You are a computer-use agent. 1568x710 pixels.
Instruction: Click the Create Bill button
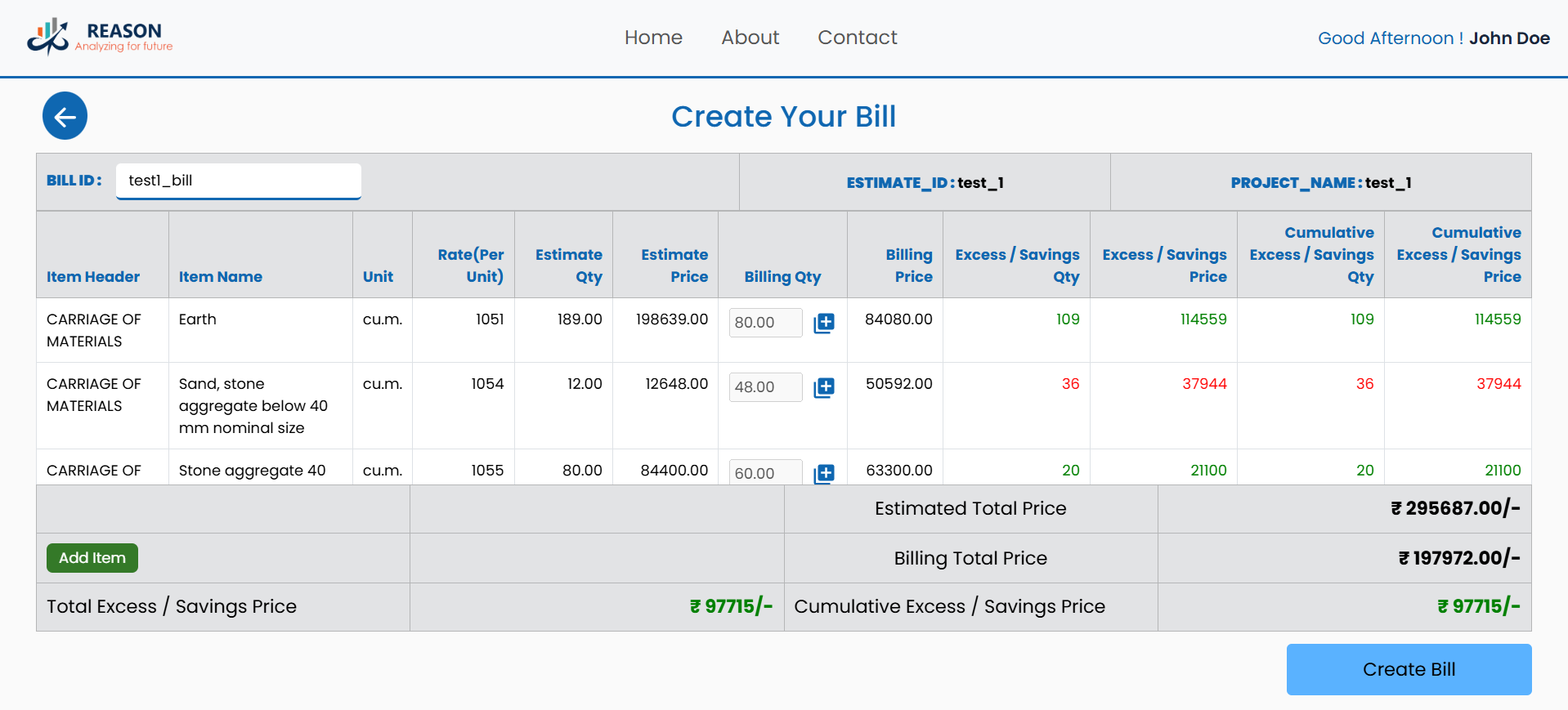(1408, 669)
